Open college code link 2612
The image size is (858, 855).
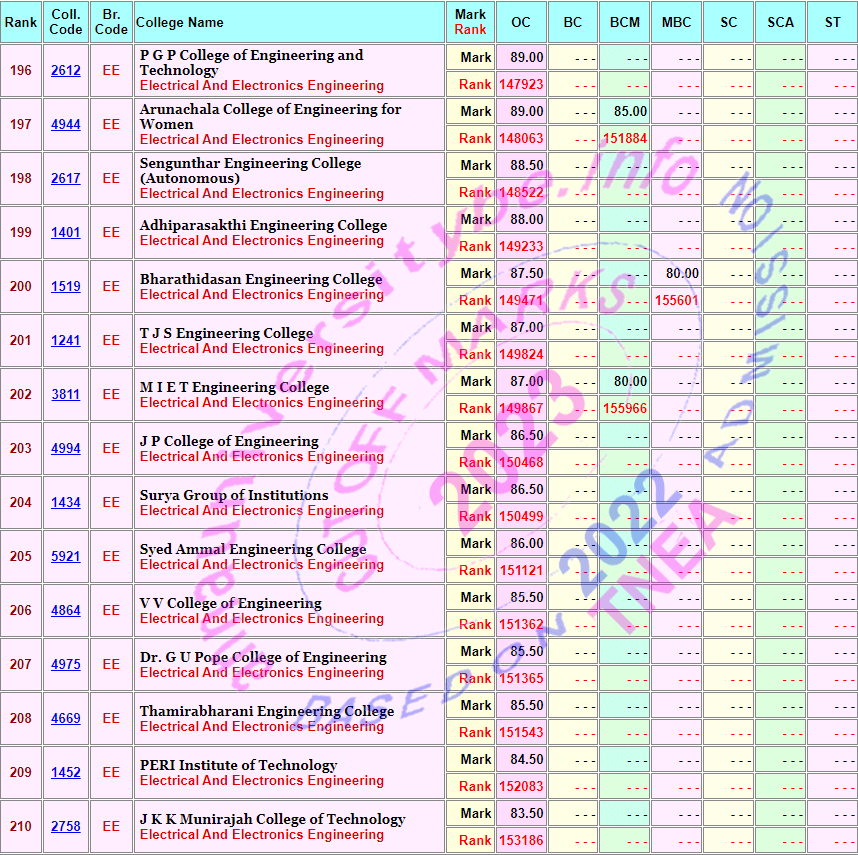[x=66, y=71]
